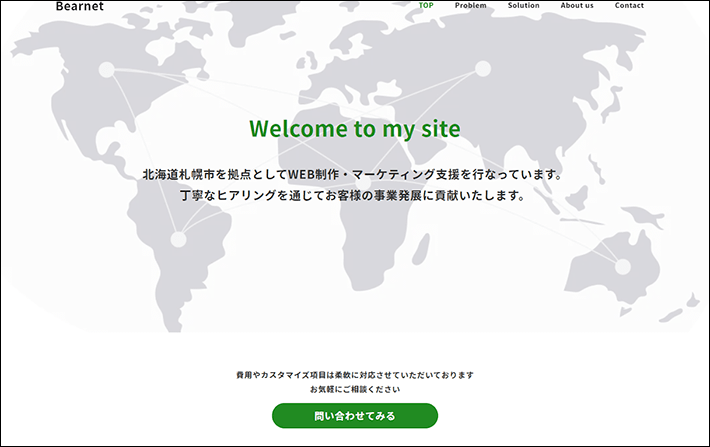Select the Welcome to my site heading
The image size is (710, 447).
355,128
